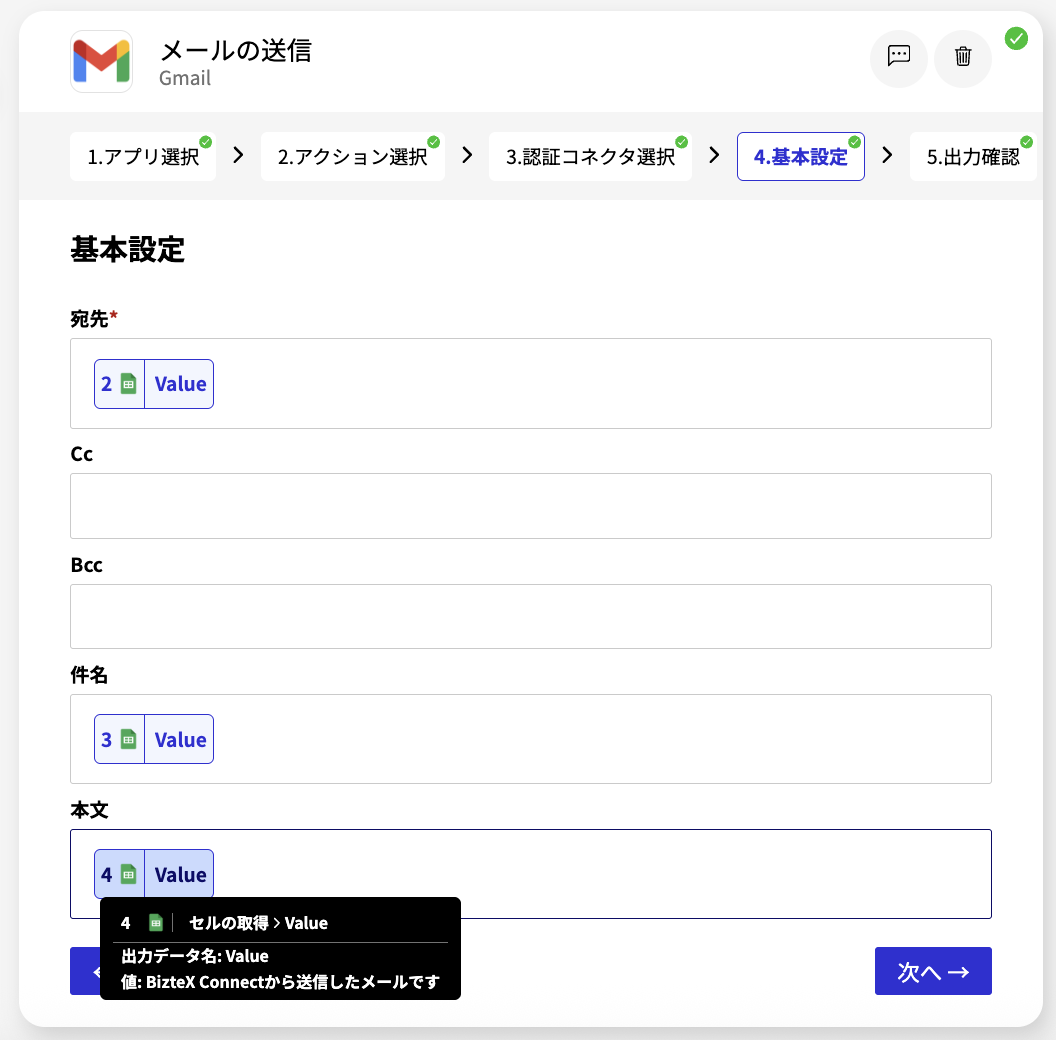Click the Cc field label
The image size is (1056, 1040).
pos(81,454)
